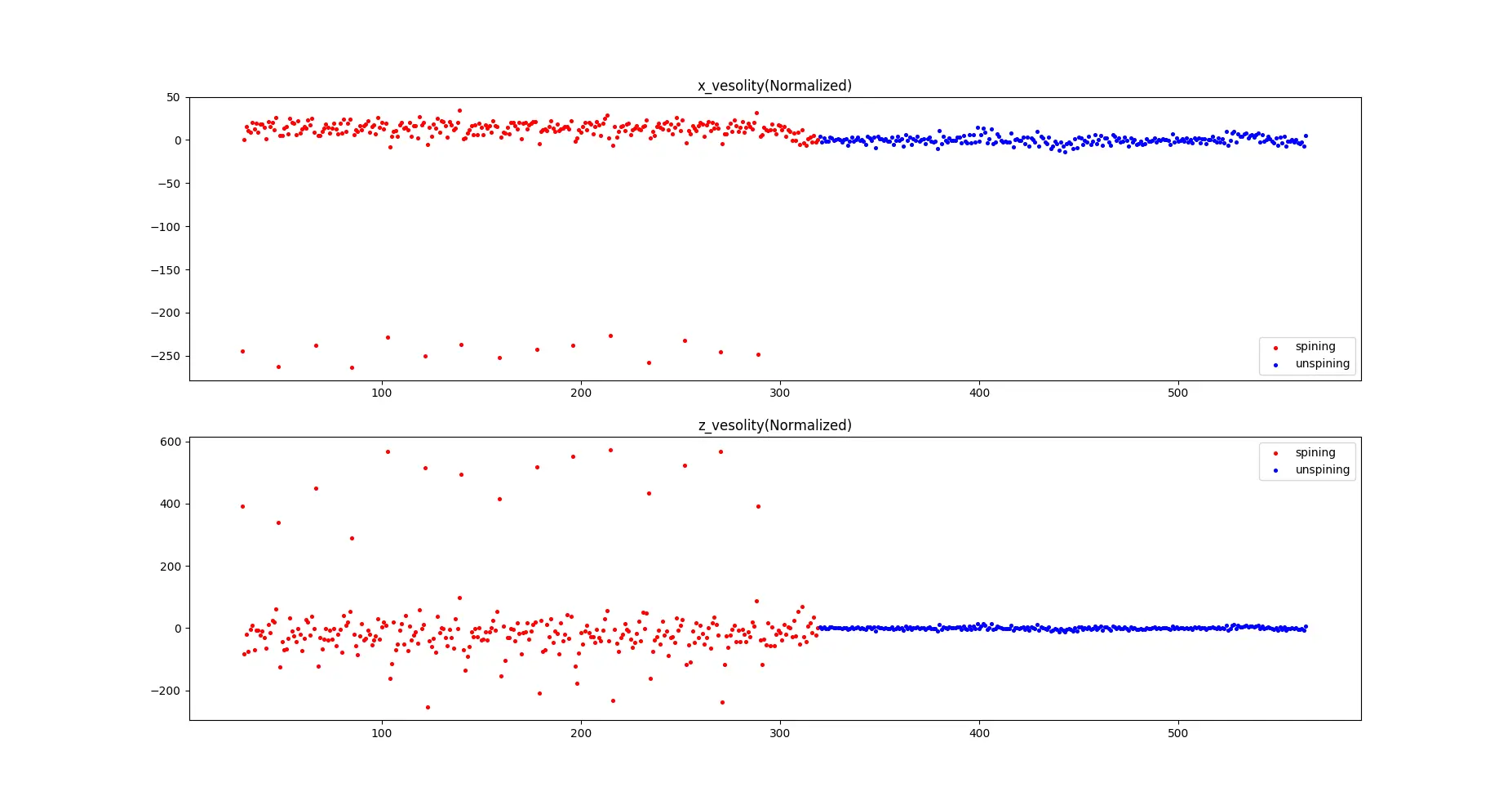Click the 'spining' legend label in bottom chart
The height and width of the screenshot is (809, 1512).
(1315, 452)
